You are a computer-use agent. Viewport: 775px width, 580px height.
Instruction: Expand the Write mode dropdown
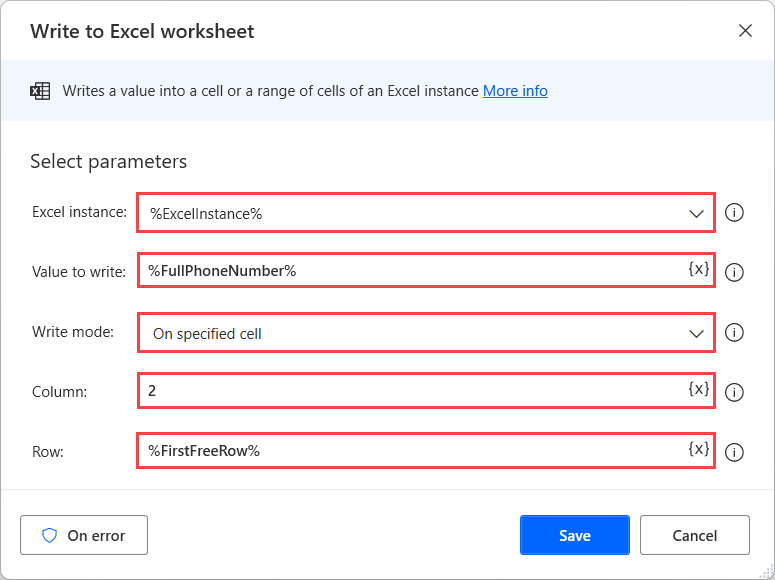coord(696,334)
